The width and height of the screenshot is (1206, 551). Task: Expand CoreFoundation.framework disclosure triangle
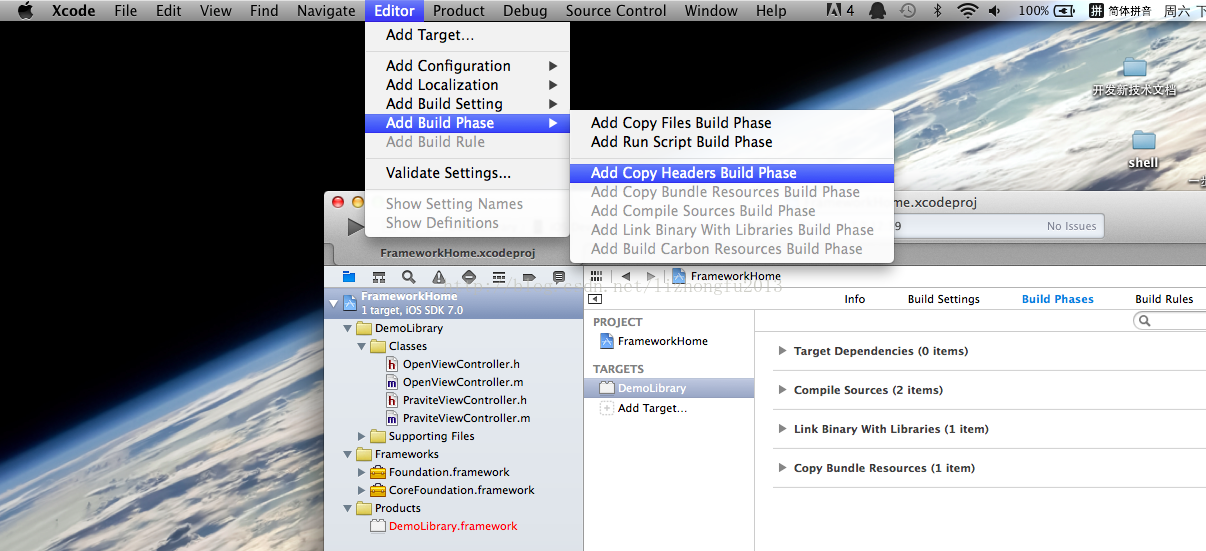pyautogui.click(x=362, y=490)
